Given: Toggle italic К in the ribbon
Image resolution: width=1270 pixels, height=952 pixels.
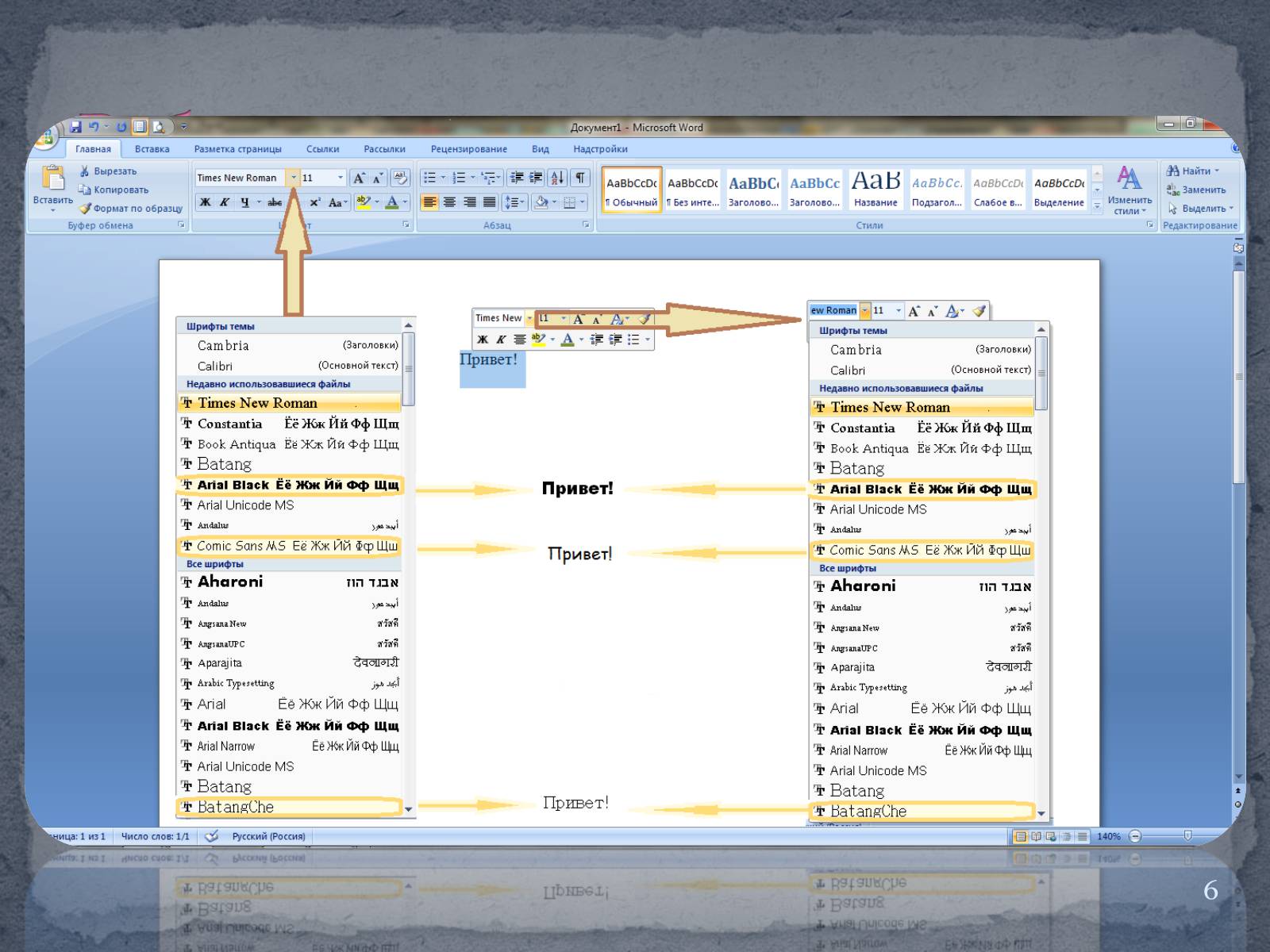Looking at the screenshot, I should point(225,202).
